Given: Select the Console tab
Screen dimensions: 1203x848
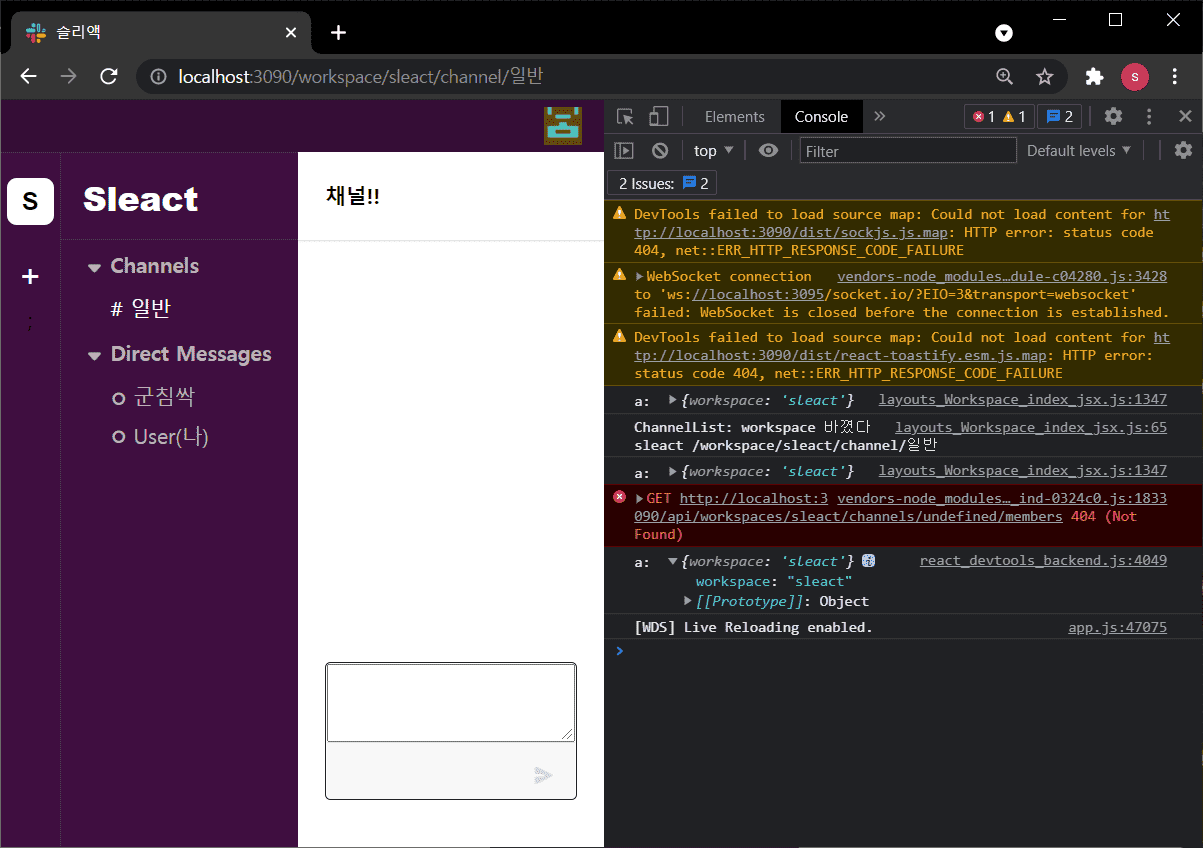Looking at the screenshot, I should tap(821, 117).
